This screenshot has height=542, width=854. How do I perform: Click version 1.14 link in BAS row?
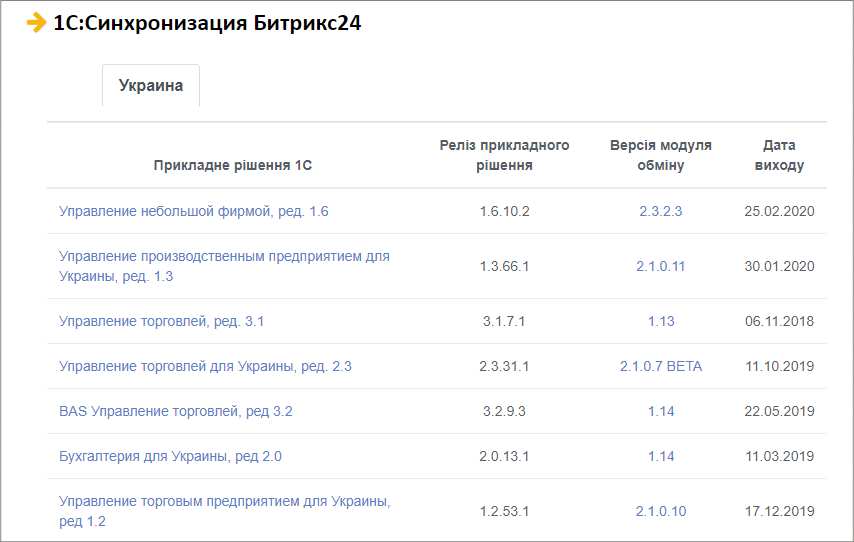coord(661,411)
